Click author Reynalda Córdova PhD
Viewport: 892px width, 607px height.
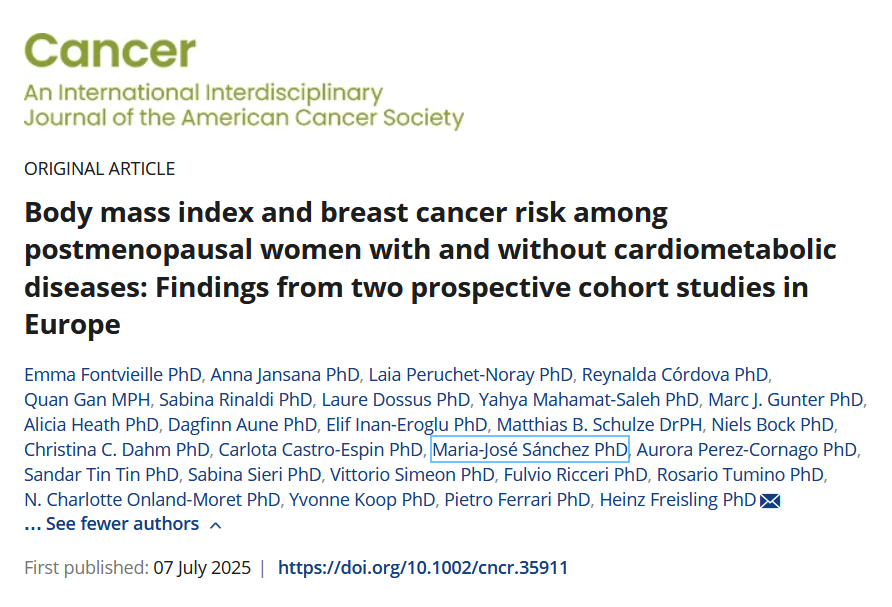[x=676, y=375]
